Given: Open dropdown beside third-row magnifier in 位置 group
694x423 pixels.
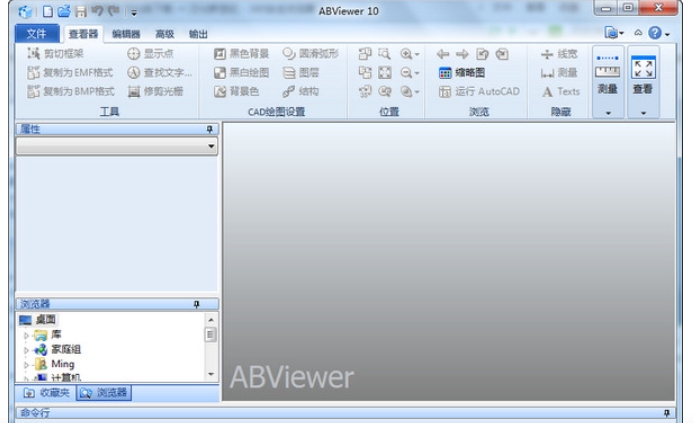Looking at the screenshot, I should pos(417,92).
